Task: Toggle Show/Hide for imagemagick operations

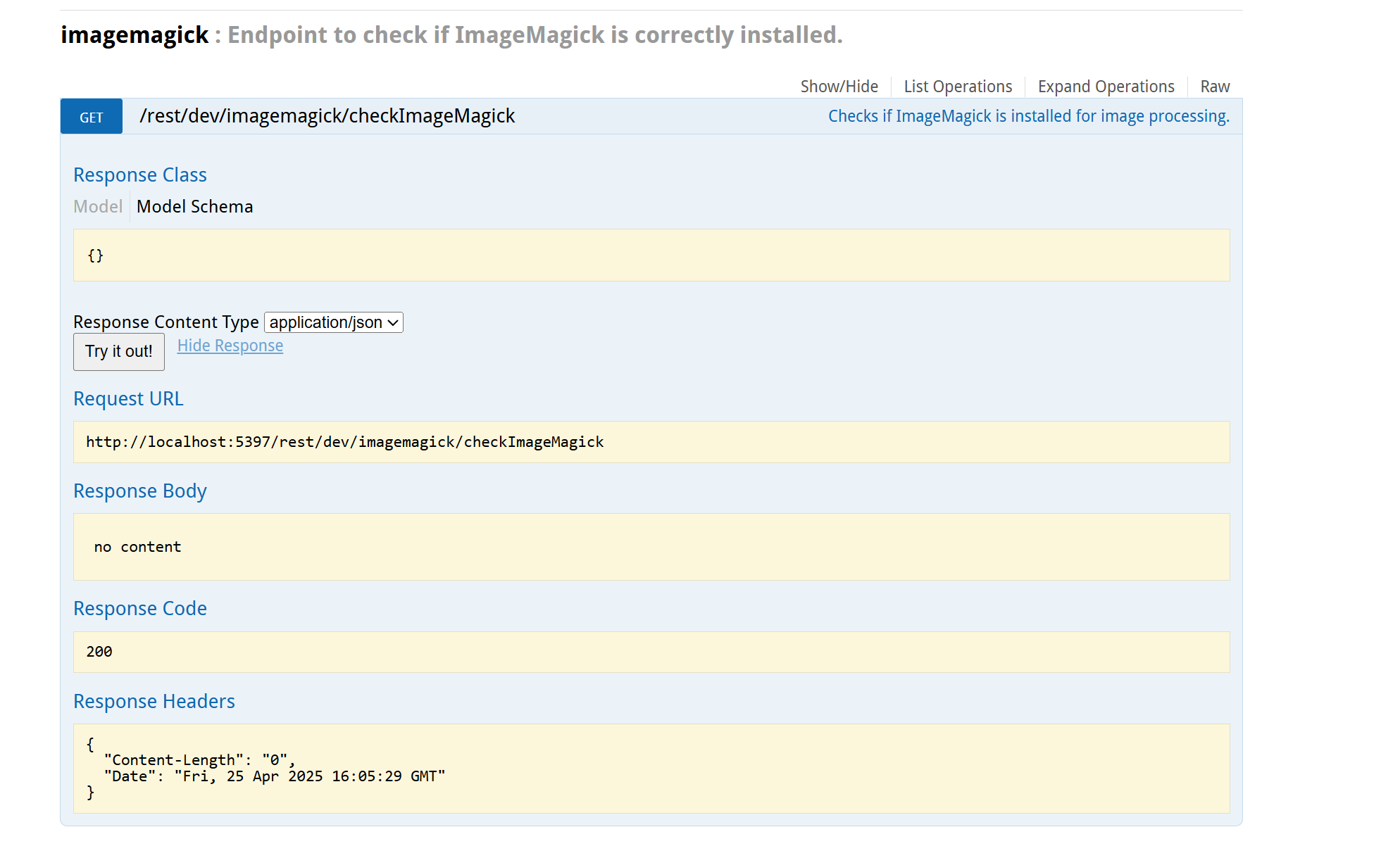Action: [839, 87]
